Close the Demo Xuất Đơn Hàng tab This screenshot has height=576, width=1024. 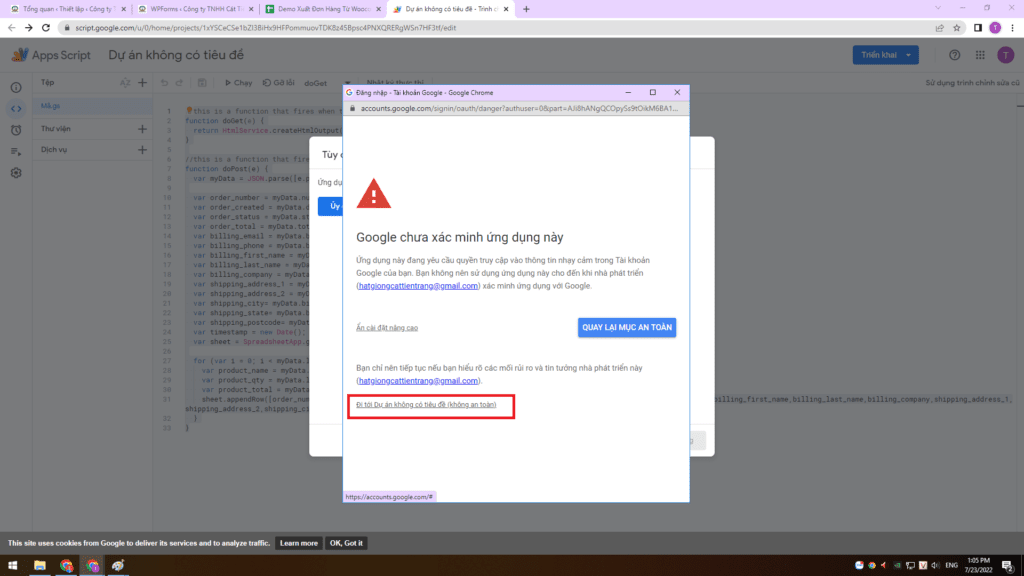pos(379,9)
